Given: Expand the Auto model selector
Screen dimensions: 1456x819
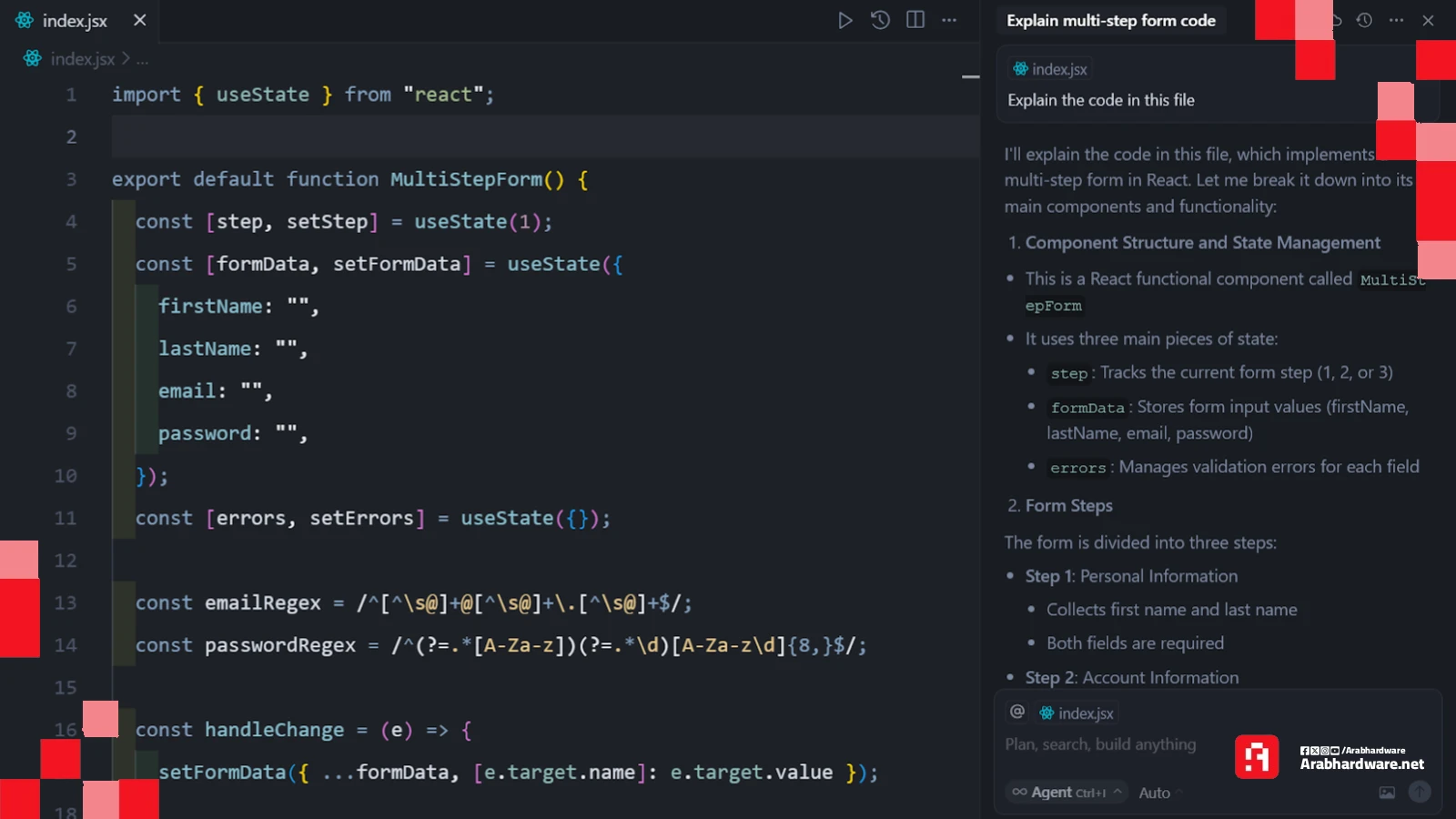Looking at the screenshot, I should 1159,793.
